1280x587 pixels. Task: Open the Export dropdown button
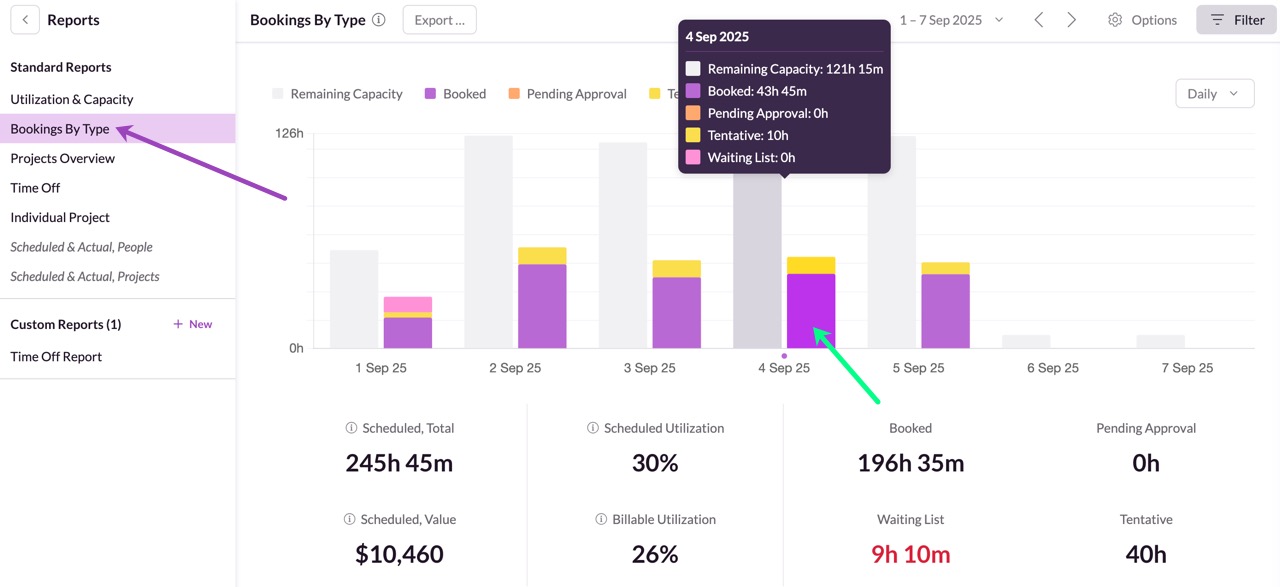tap(439, 20)
